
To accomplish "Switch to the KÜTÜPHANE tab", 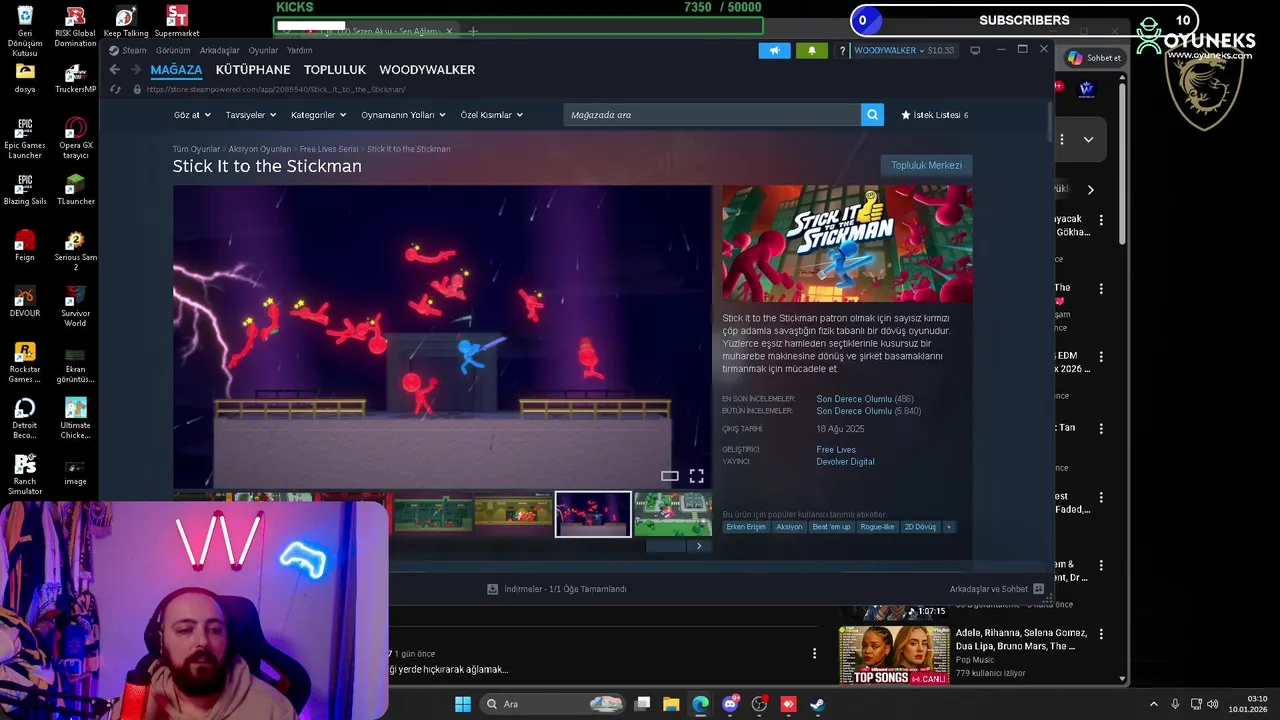I will pos(253,70).
